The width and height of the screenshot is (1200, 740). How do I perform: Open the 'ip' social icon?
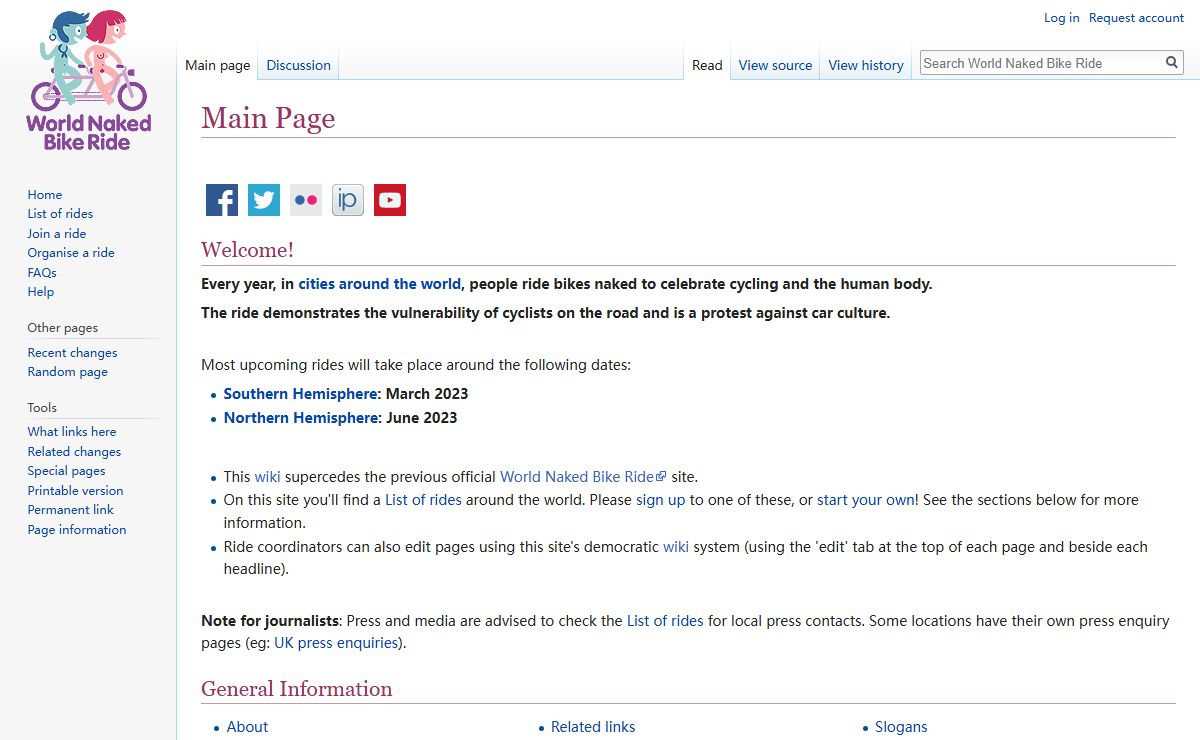click(348, 200)
